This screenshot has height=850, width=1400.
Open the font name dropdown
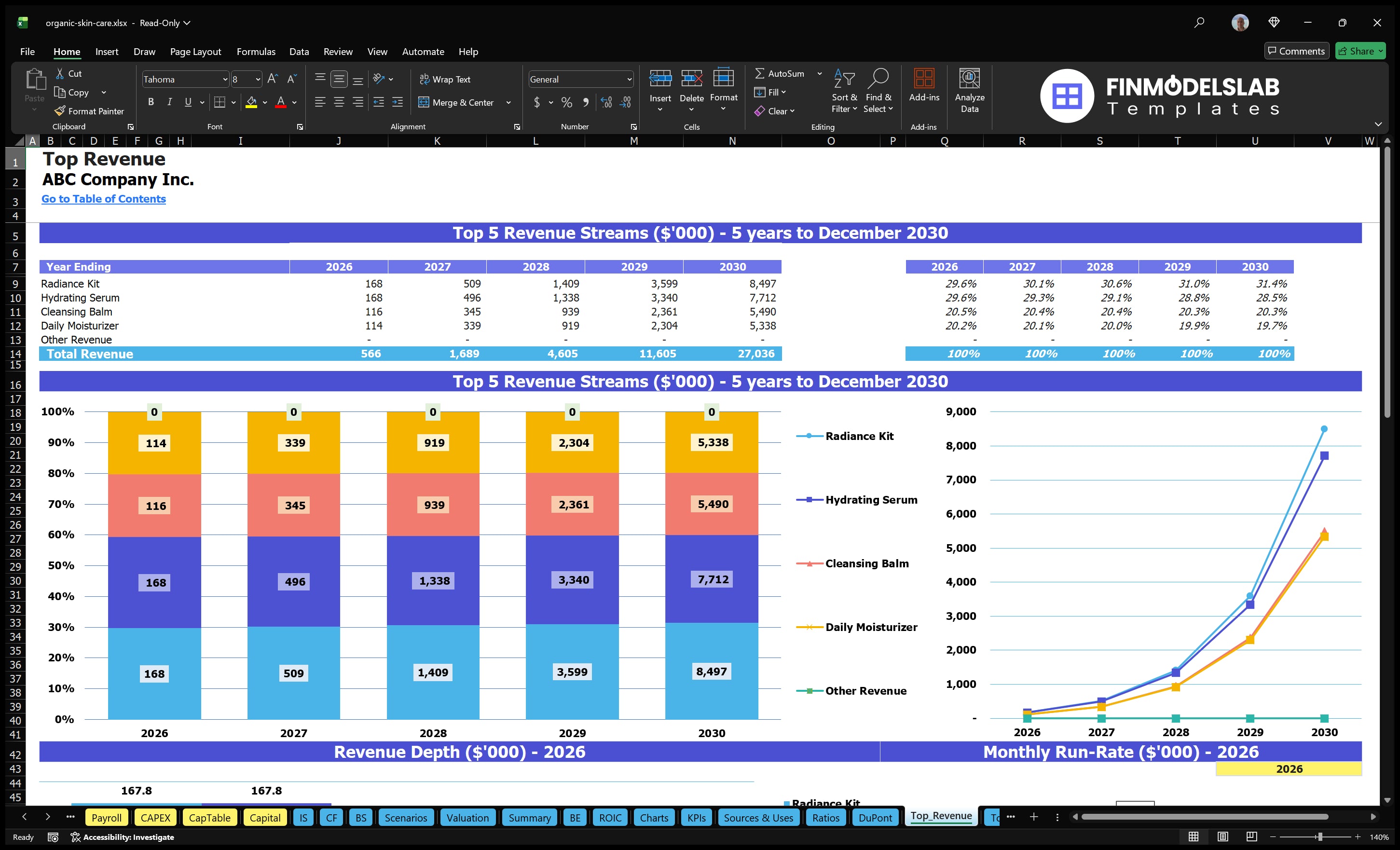225,79
